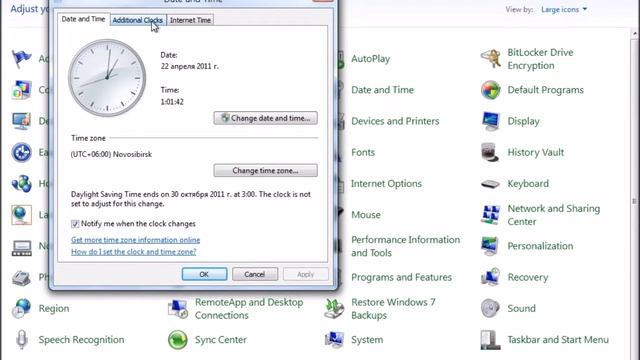Click the telephone icon in the left column
Image resolution: width=640 pixels, height=360 pixels.
(22, 278)
